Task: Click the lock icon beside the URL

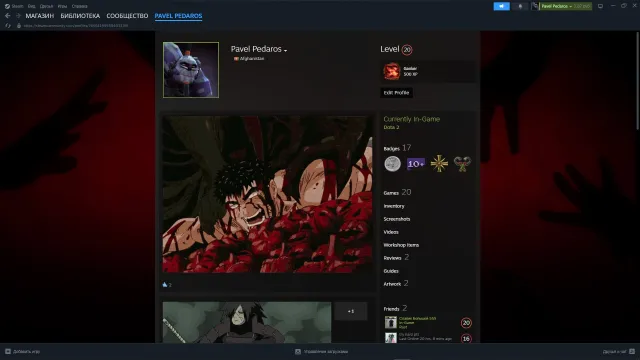Action: click(x=19, y=26)
